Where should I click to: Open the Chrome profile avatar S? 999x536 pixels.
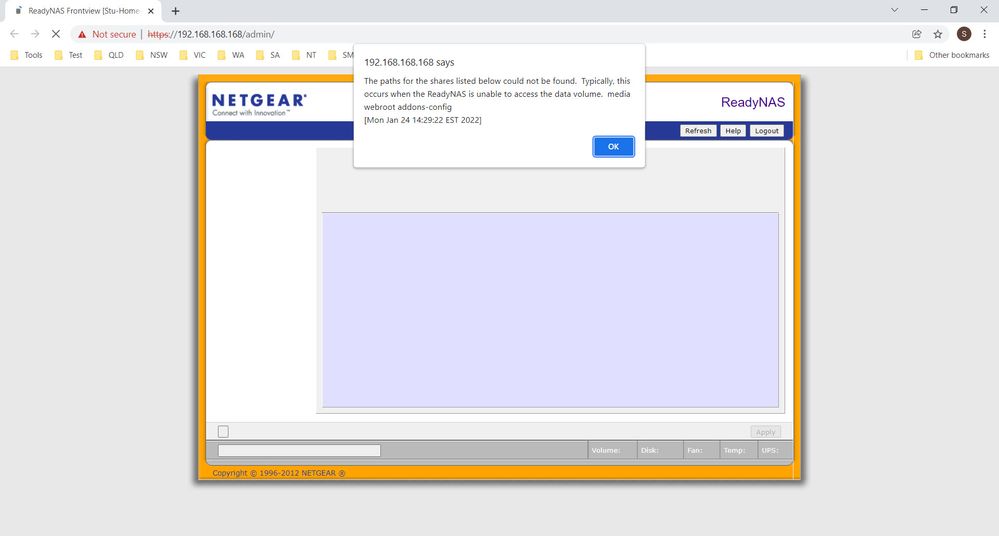tap(963, 34)
